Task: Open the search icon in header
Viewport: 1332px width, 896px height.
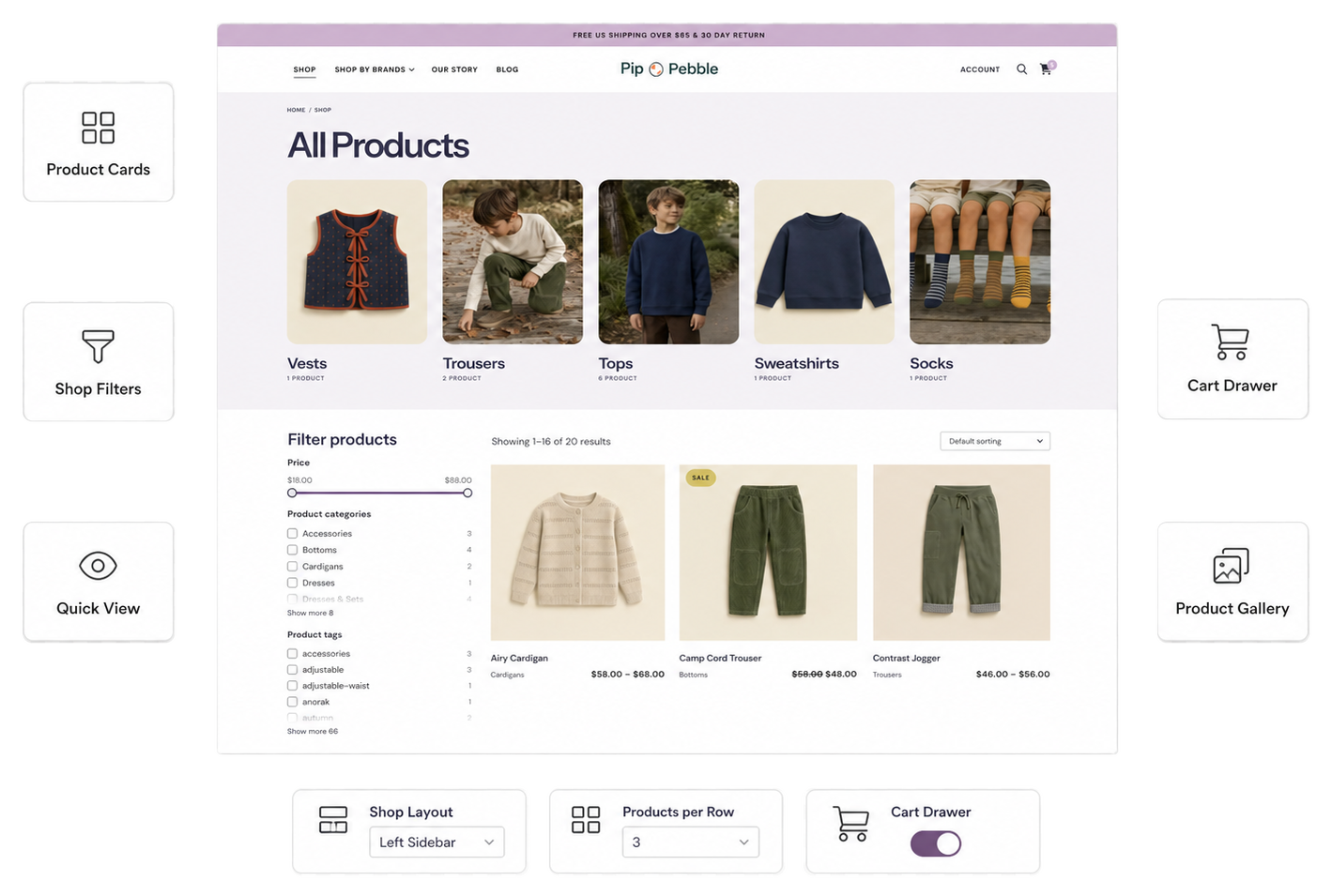Action: tap(1021, 69)
